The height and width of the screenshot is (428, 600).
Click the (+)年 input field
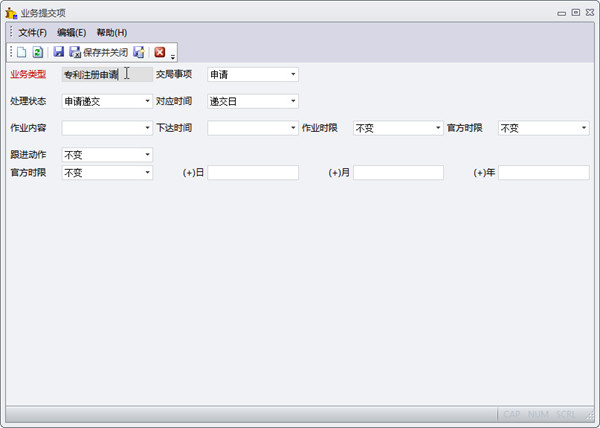(x=544, y=173)
